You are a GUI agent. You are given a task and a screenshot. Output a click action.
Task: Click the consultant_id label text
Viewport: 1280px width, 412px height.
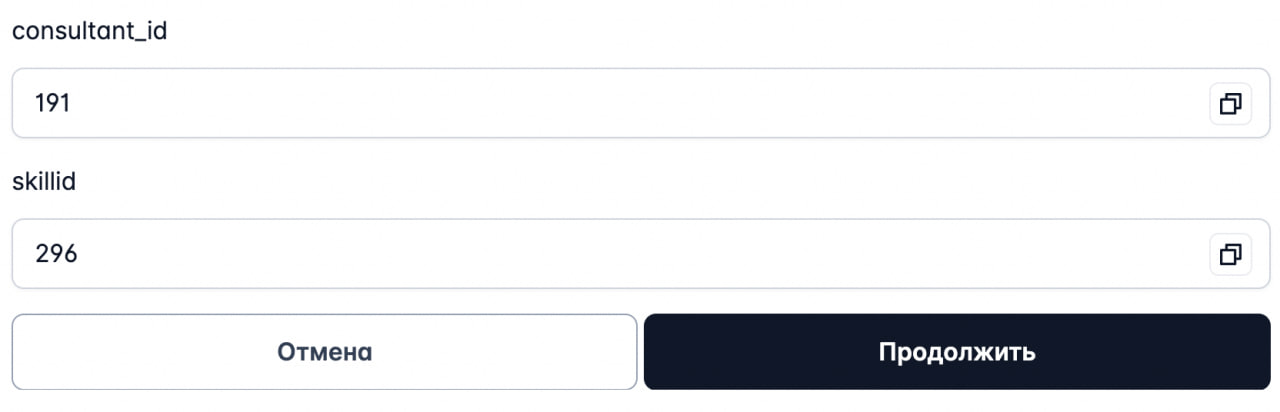click(x=89, y=31)
